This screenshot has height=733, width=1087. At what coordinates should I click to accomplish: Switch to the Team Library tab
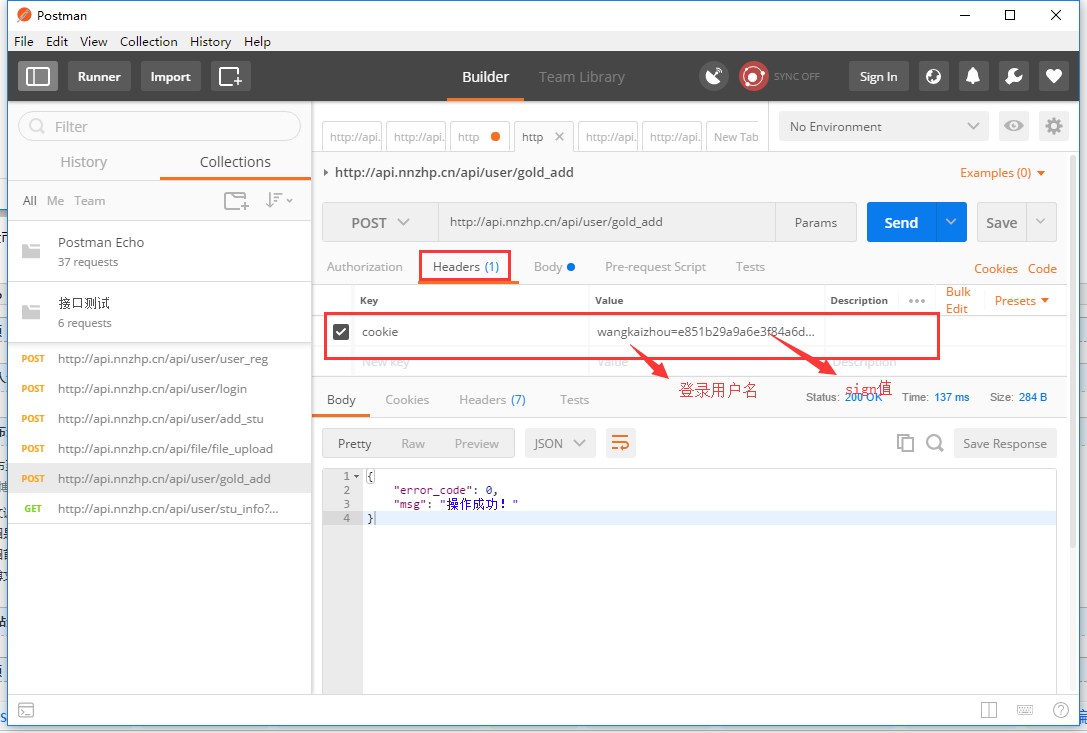[x=582, y=77]
